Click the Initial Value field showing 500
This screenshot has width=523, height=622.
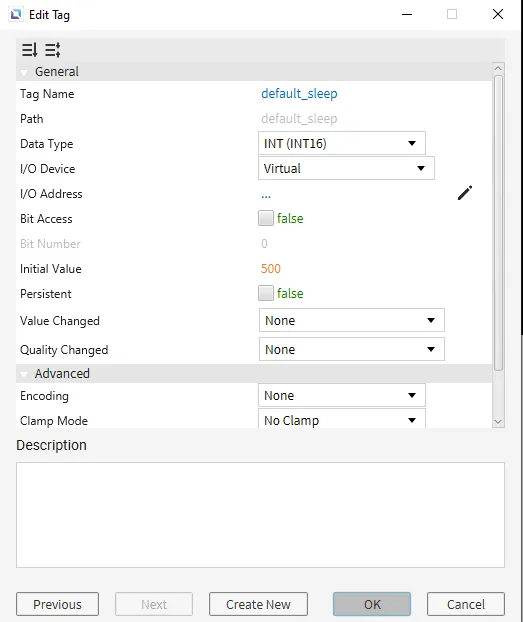(271, 269)
